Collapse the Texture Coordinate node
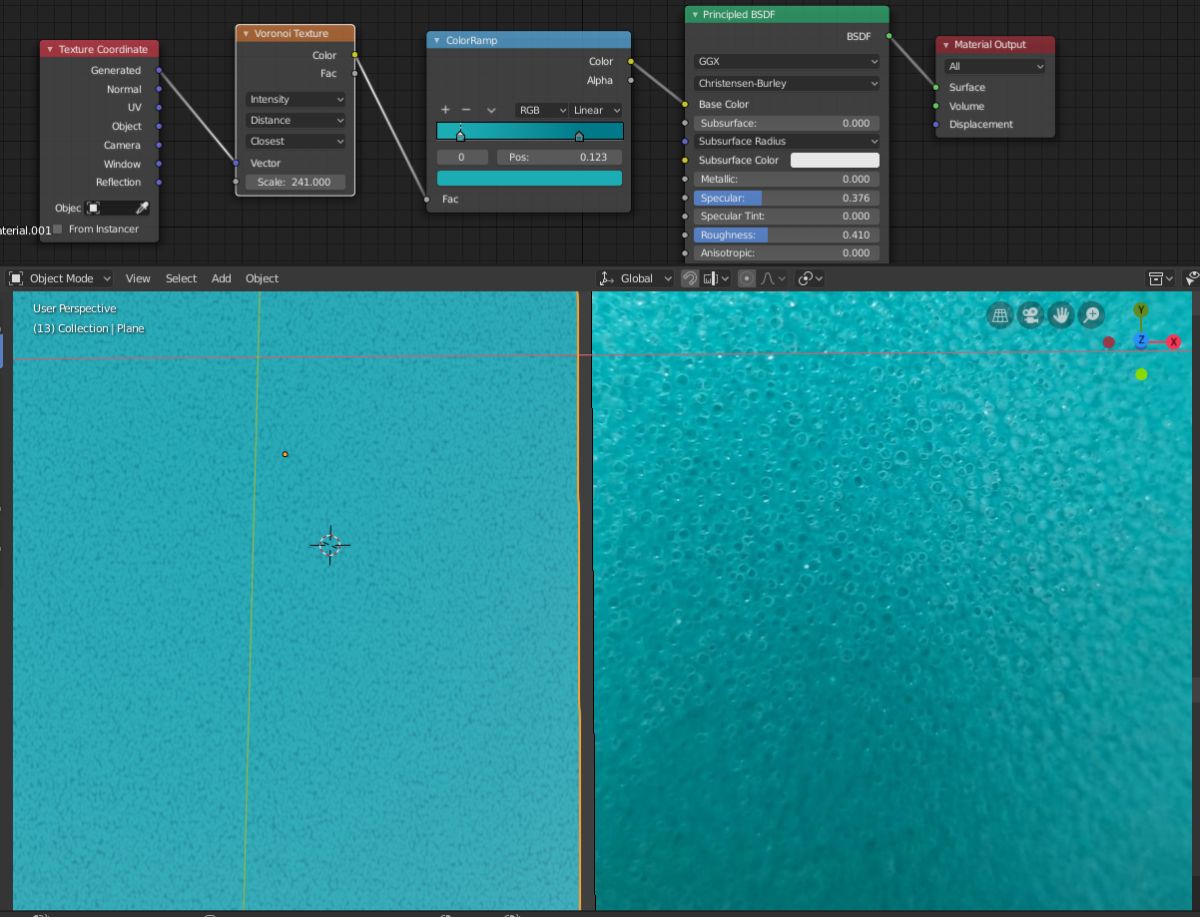This screenshot has height=917, width=1200. pyautogui.click(x=50, y=49)
